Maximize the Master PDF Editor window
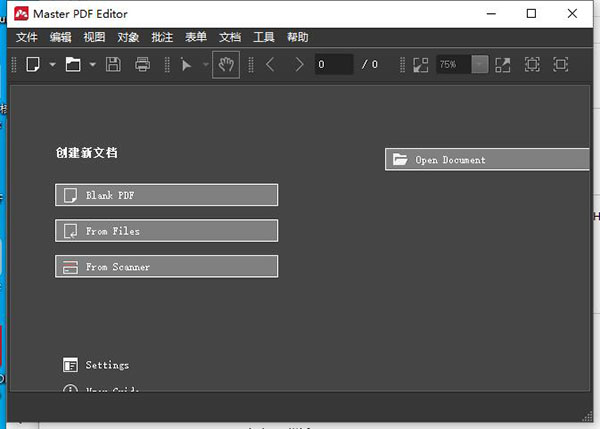The image size is (600, 429). (x=531, y=14)
